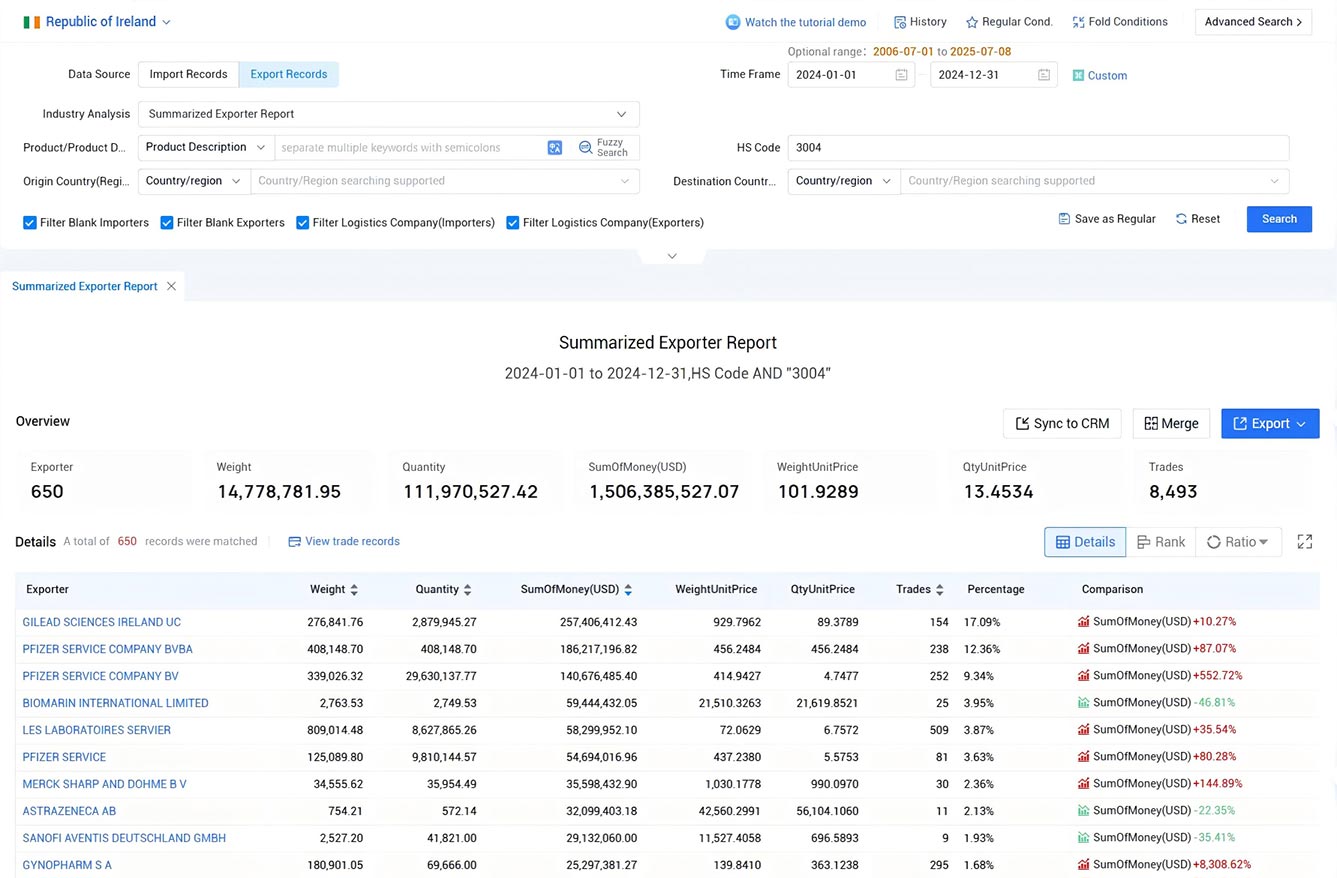Open Origin Country/region type dropdown
1337x878 pixels.
[x=194, y=181]
